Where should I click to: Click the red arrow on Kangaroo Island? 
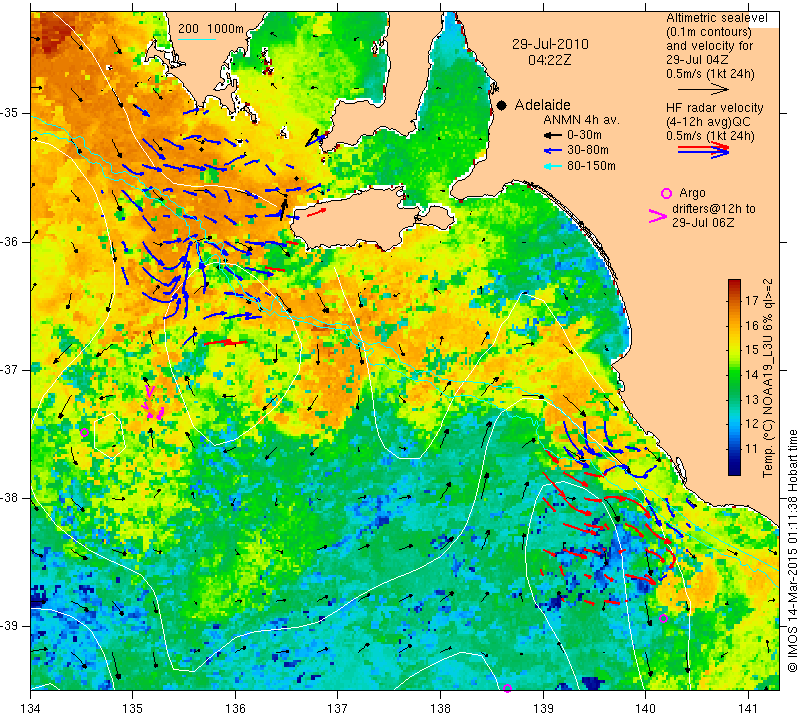pos(317,212)
